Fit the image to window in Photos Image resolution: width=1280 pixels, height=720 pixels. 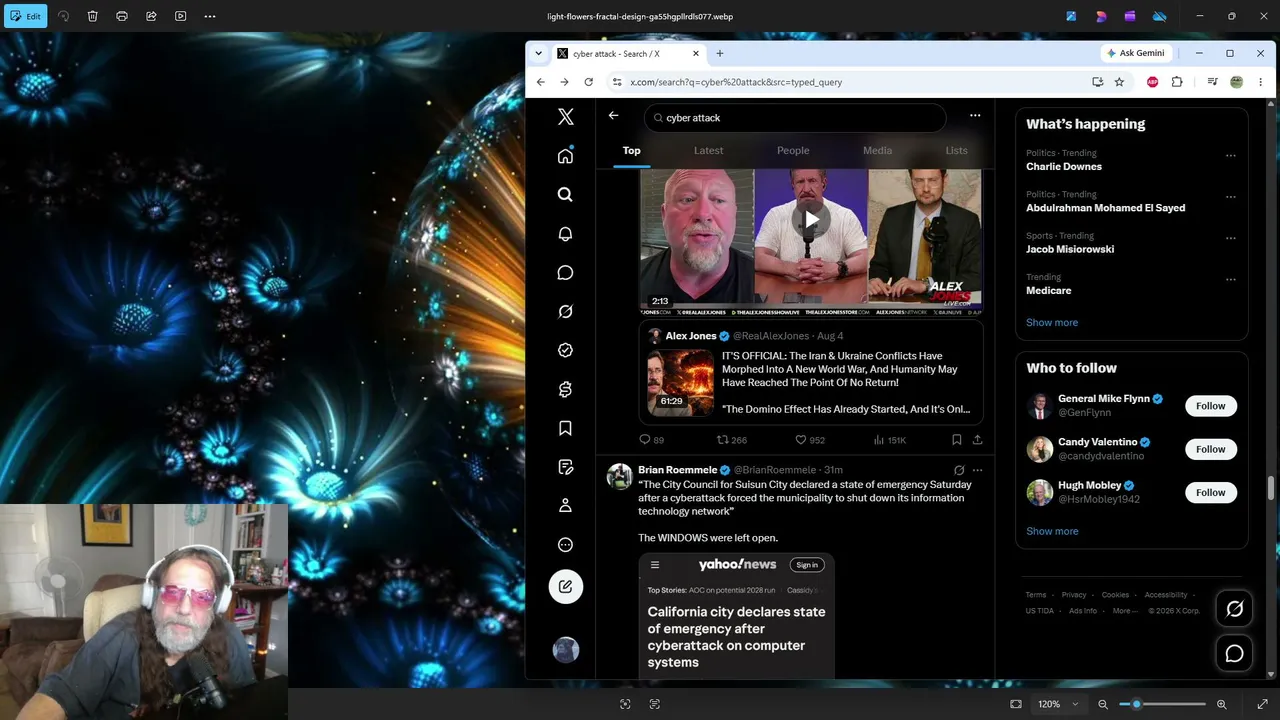tap(1016, 704)
